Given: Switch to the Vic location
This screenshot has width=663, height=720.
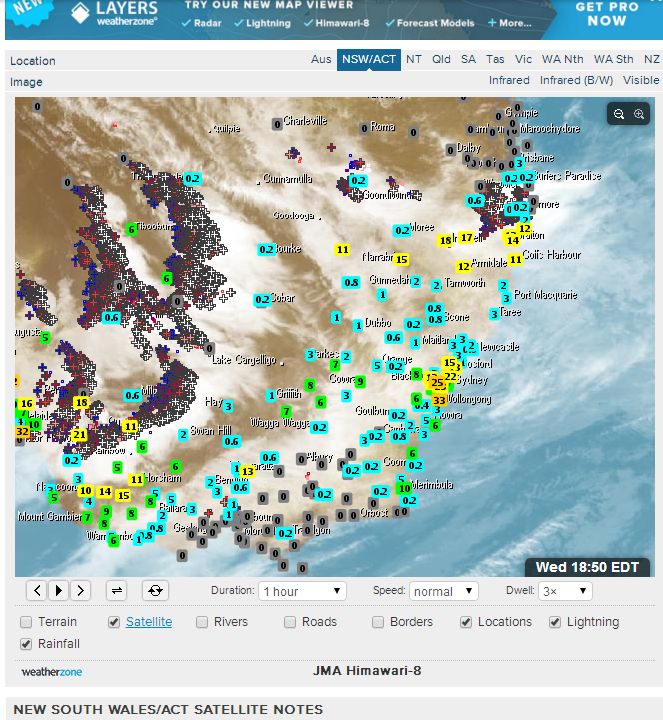Looking at the screenshot, I should tap(523, 60).
